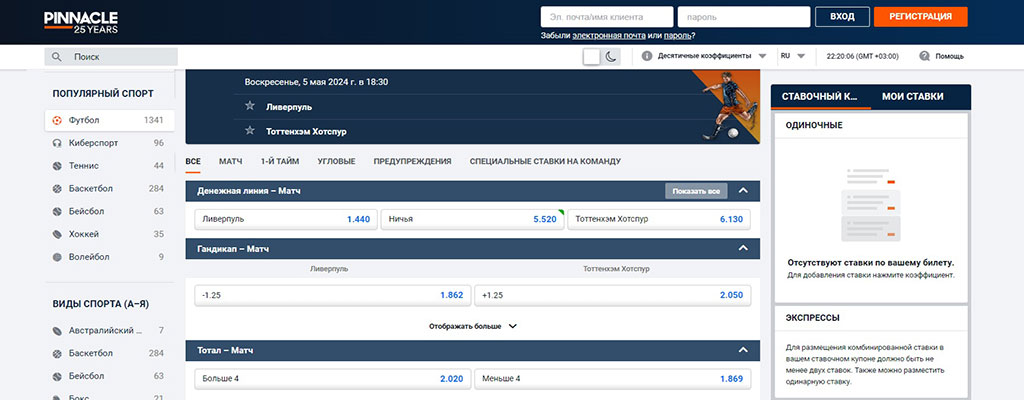The image size is (1024, 400).
Task: Open Футбол with 1341 events
Action: click(110, 120)
